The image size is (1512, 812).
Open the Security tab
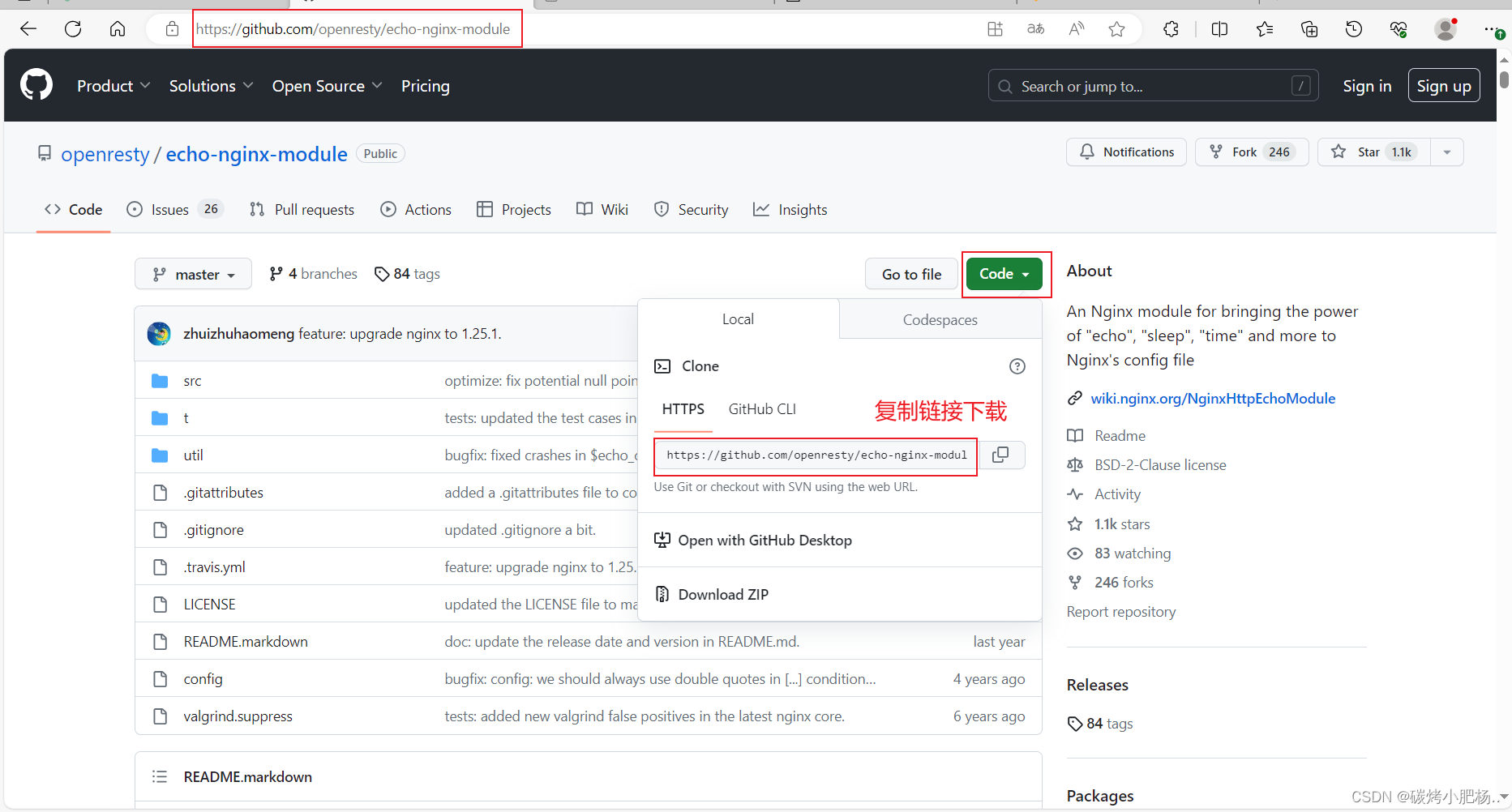coord(692,210)
